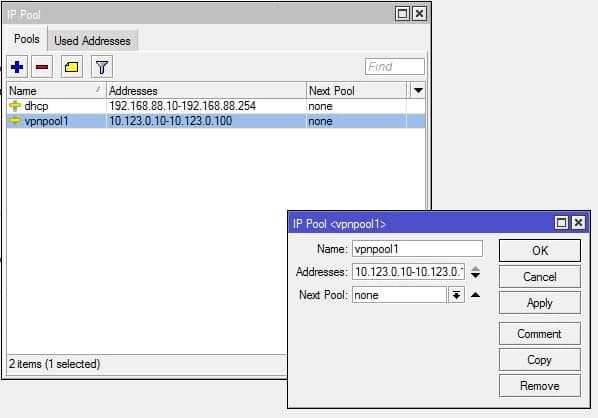Viewport: 598px width, 418px height.
Task: Open the filter funnel icon
Action: 102,67
